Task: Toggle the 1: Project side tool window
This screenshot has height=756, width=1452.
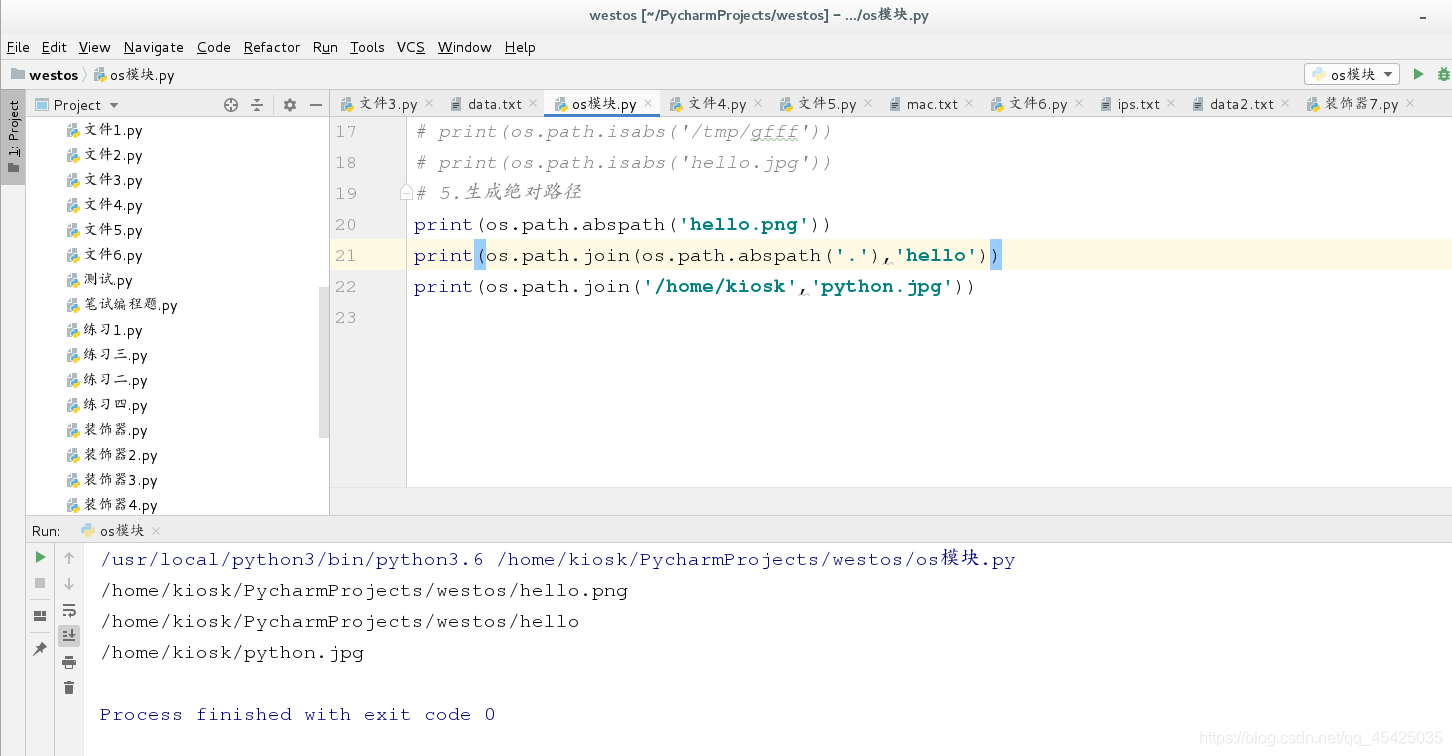Action: (x=13, y=136)
